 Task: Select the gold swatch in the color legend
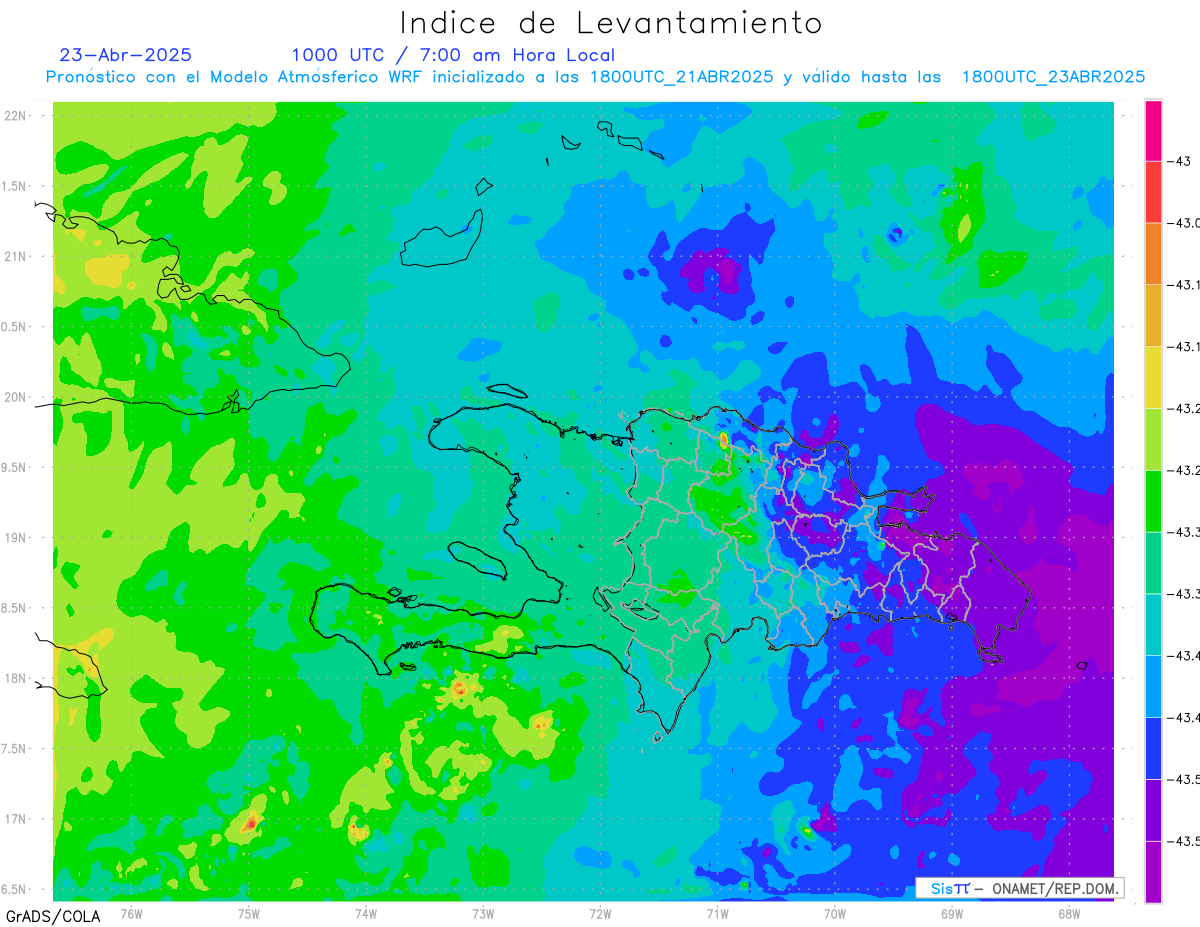coord(1153,315)
